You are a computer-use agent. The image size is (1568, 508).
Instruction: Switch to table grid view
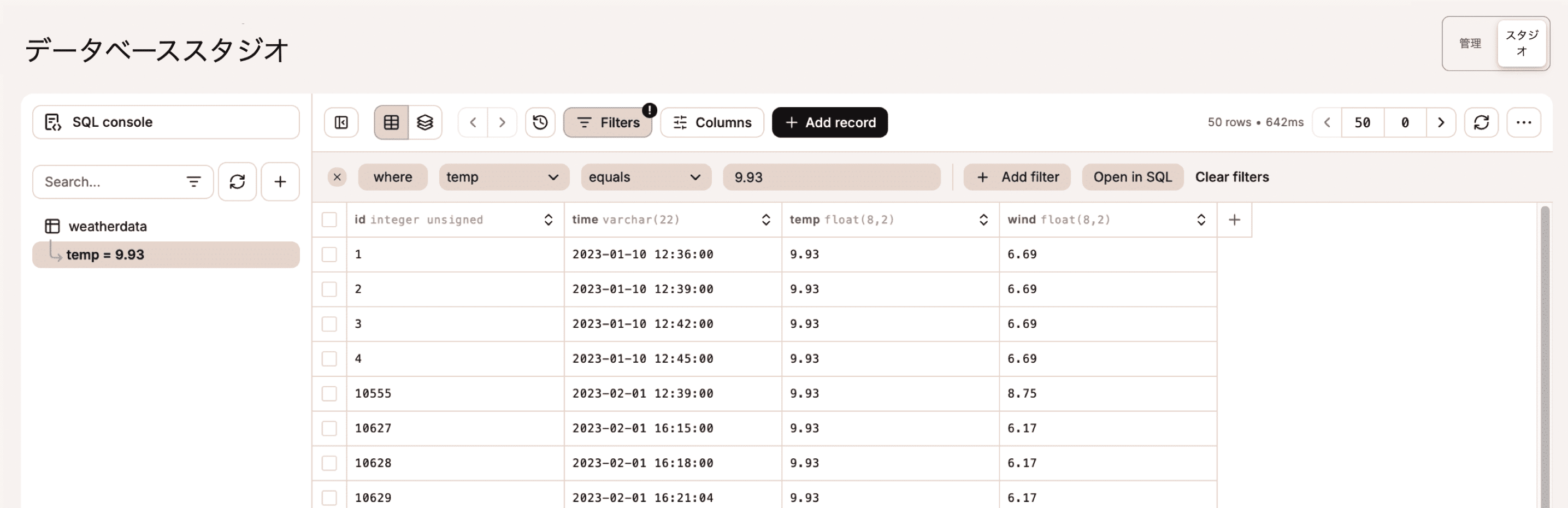click(391, 123)
